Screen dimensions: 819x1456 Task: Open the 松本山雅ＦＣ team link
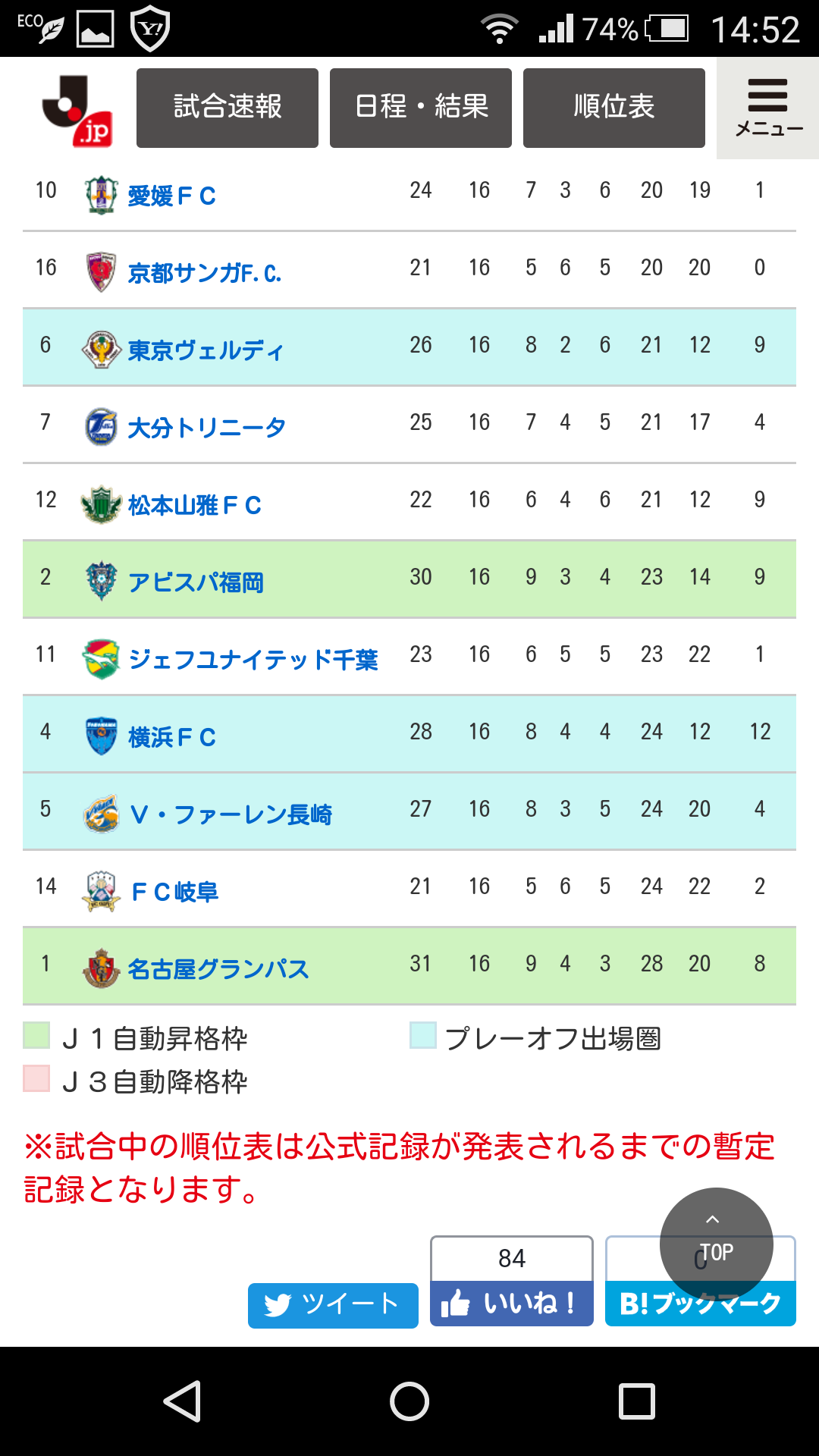coord(195,505)
